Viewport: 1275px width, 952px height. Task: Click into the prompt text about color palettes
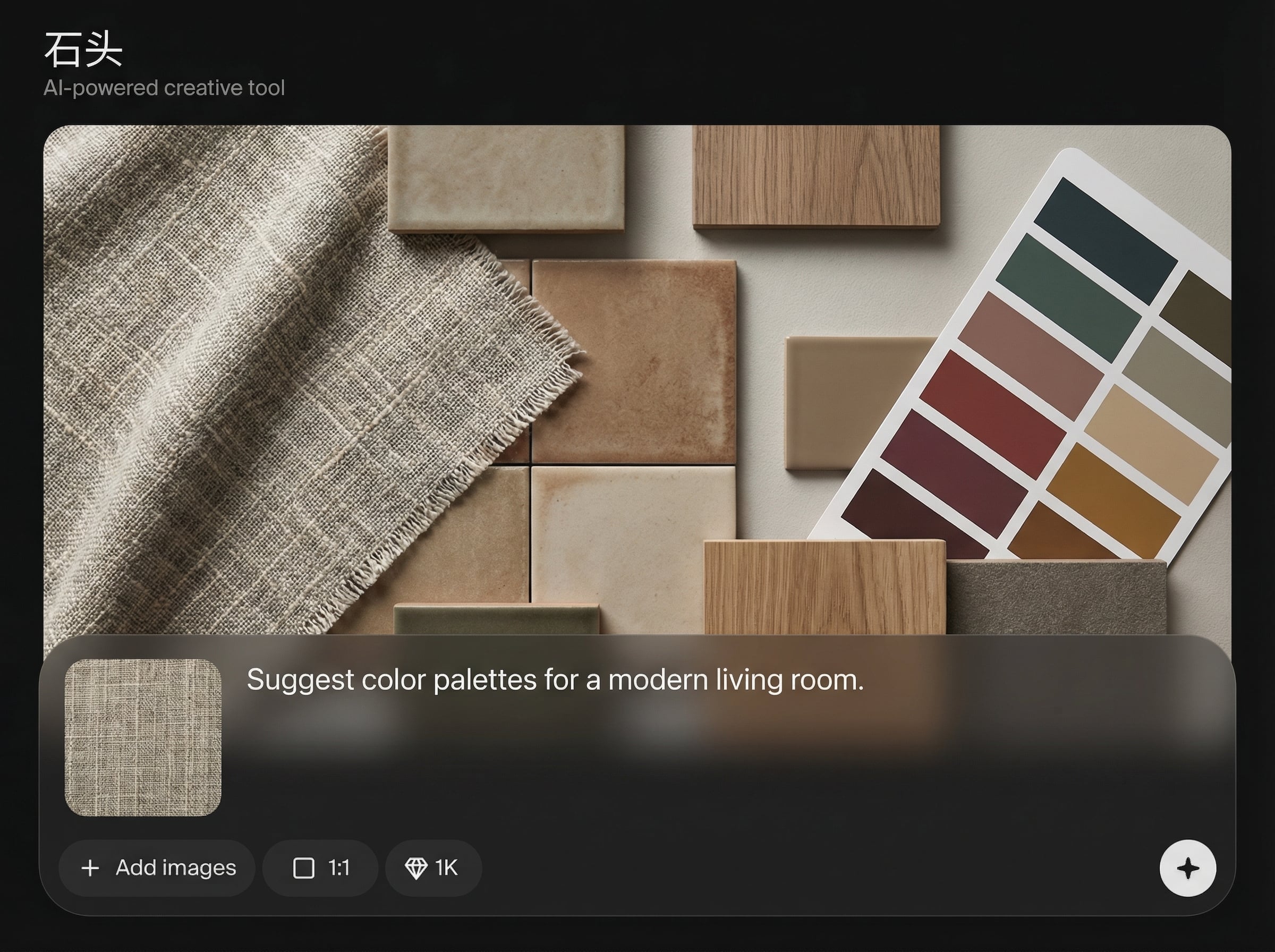(x=555, y=680)
